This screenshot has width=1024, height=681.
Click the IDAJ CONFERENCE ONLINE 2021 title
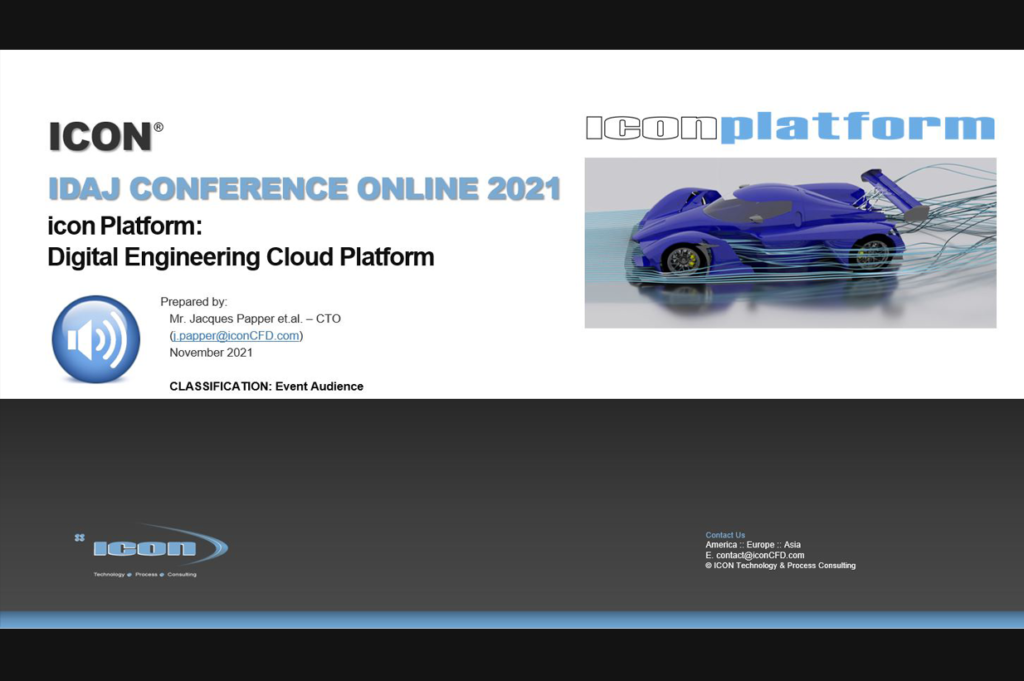click(304, 189)
